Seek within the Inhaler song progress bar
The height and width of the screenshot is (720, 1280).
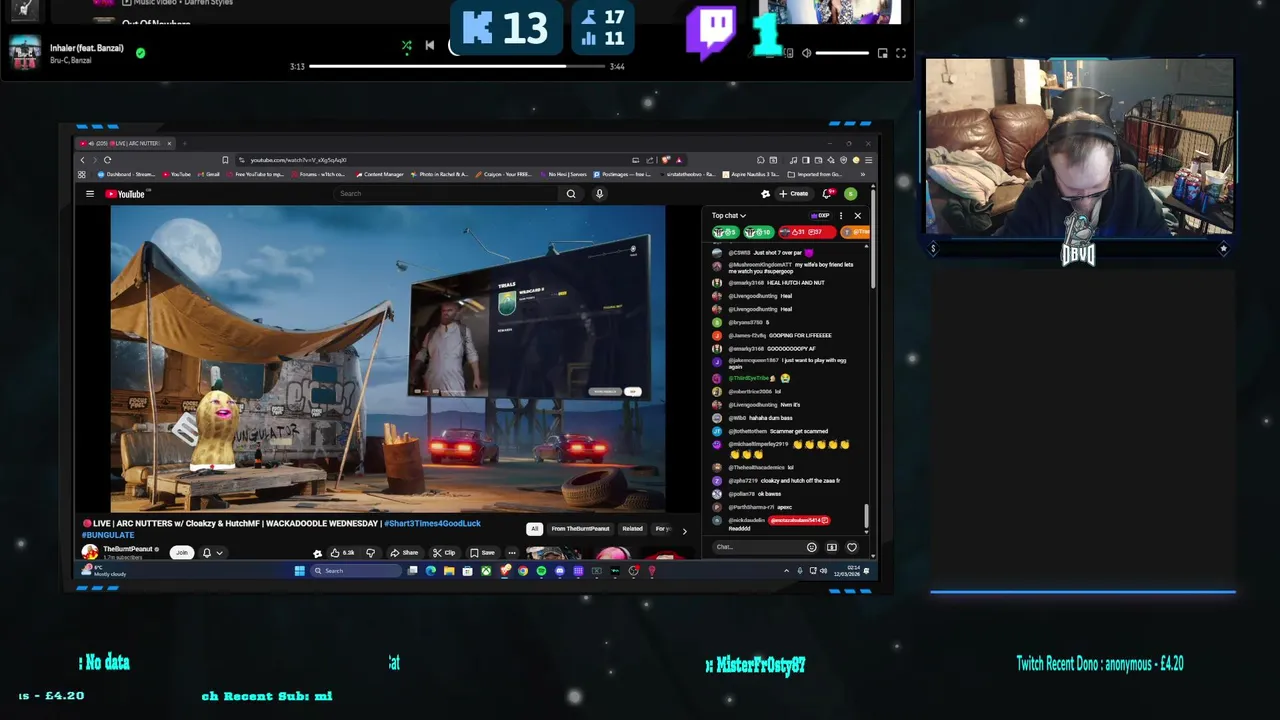(456, 67)
